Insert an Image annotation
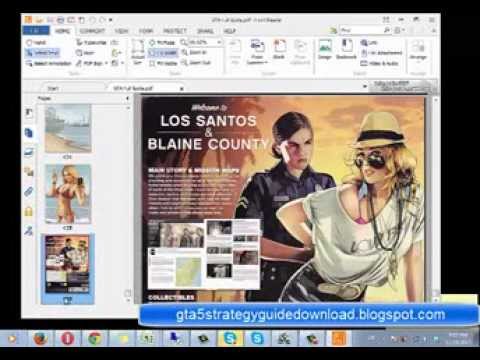The width and height of the screenshot is (480, 360). point(325,49)
